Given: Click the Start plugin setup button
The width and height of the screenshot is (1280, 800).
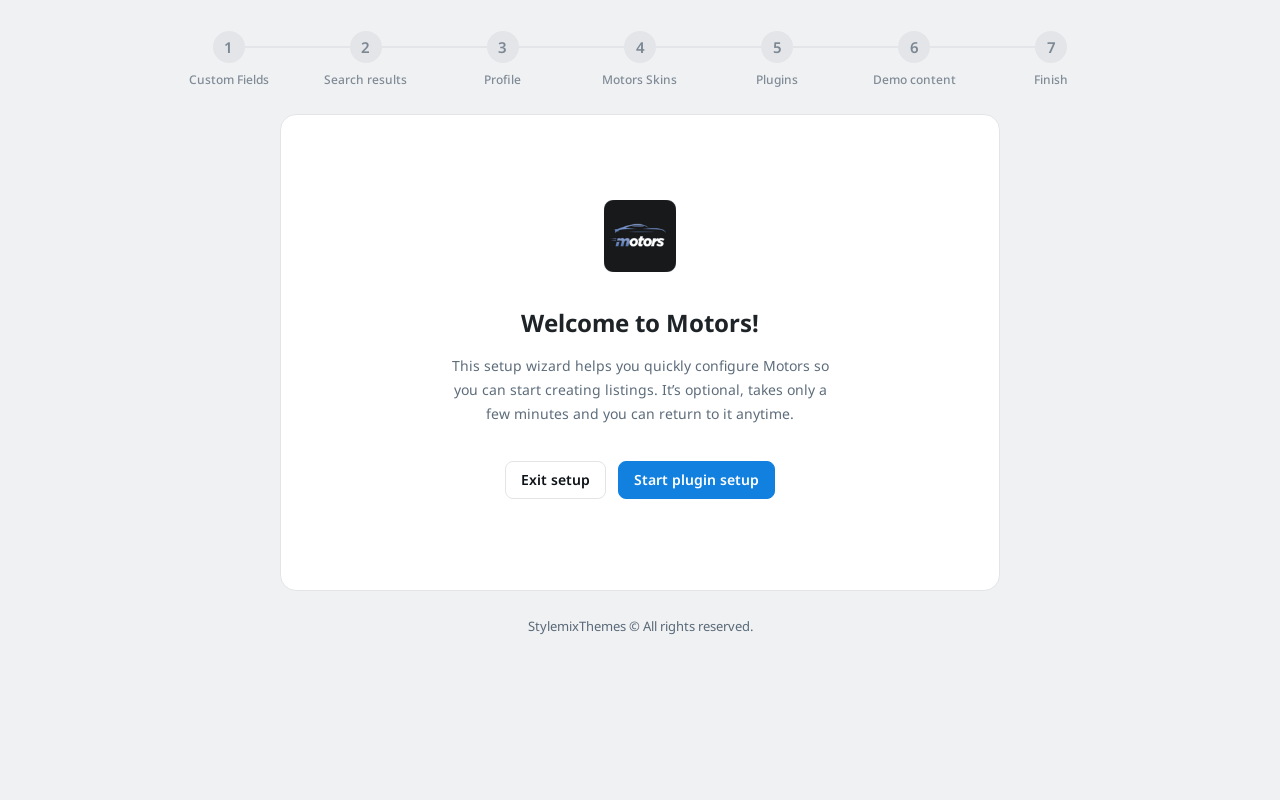Looking at the screenshot, I should pos(696,480).
